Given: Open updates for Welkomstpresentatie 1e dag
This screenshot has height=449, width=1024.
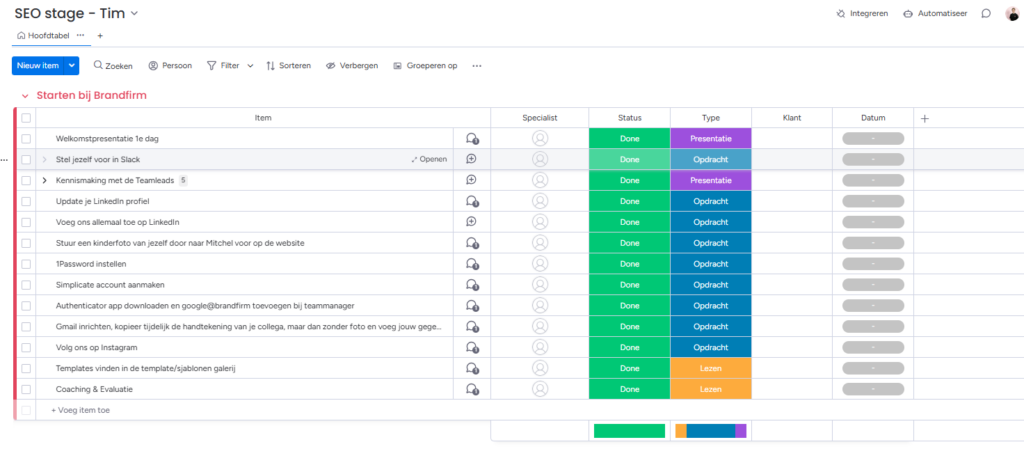Looking at the screenshot, I should tap(472, 139).
